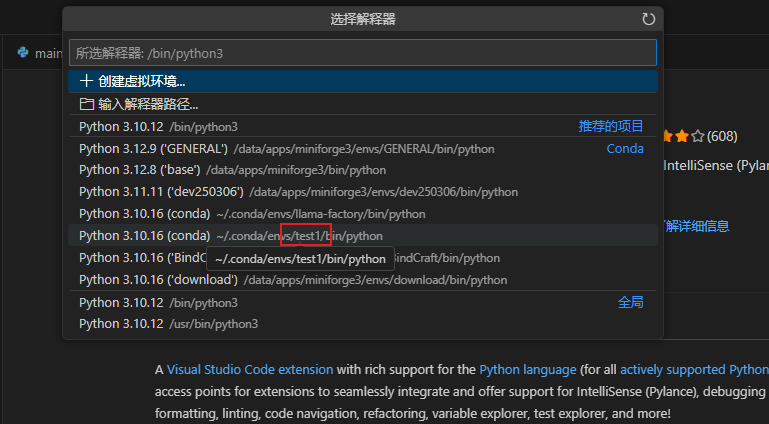Click the plus icon beside 创建虚拟环境
This screenshot has height=424, width=769.
(86, 81)
